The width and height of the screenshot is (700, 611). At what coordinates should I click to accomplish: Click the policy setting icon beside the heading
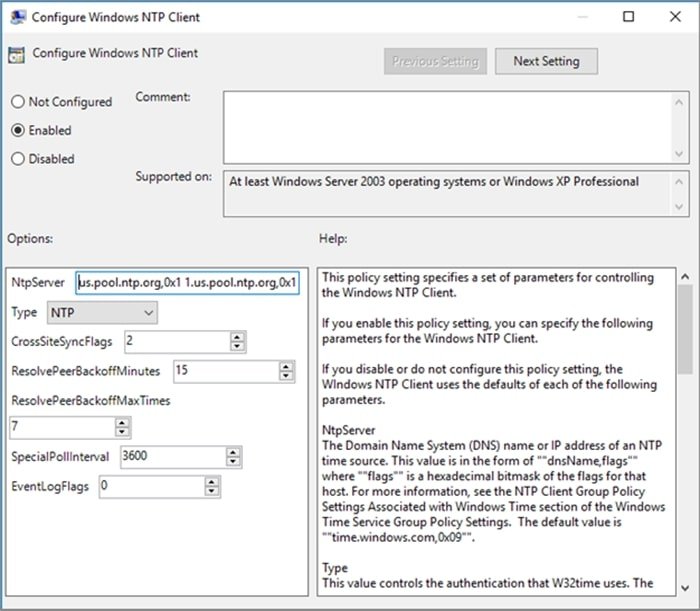pyautogui.click(x=17, y=56)
